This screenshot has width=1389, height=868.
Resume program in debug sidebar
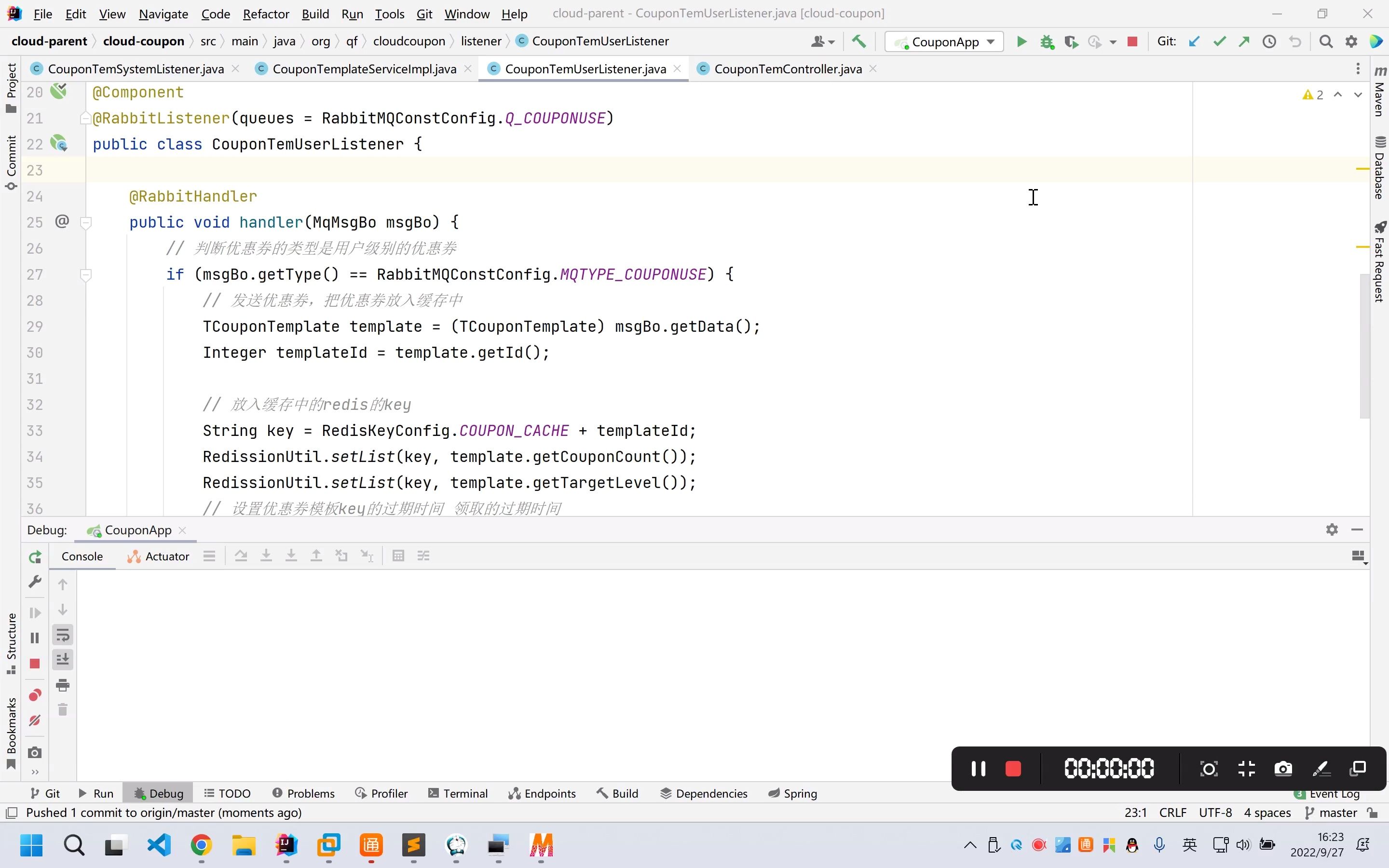coord(35,612)
